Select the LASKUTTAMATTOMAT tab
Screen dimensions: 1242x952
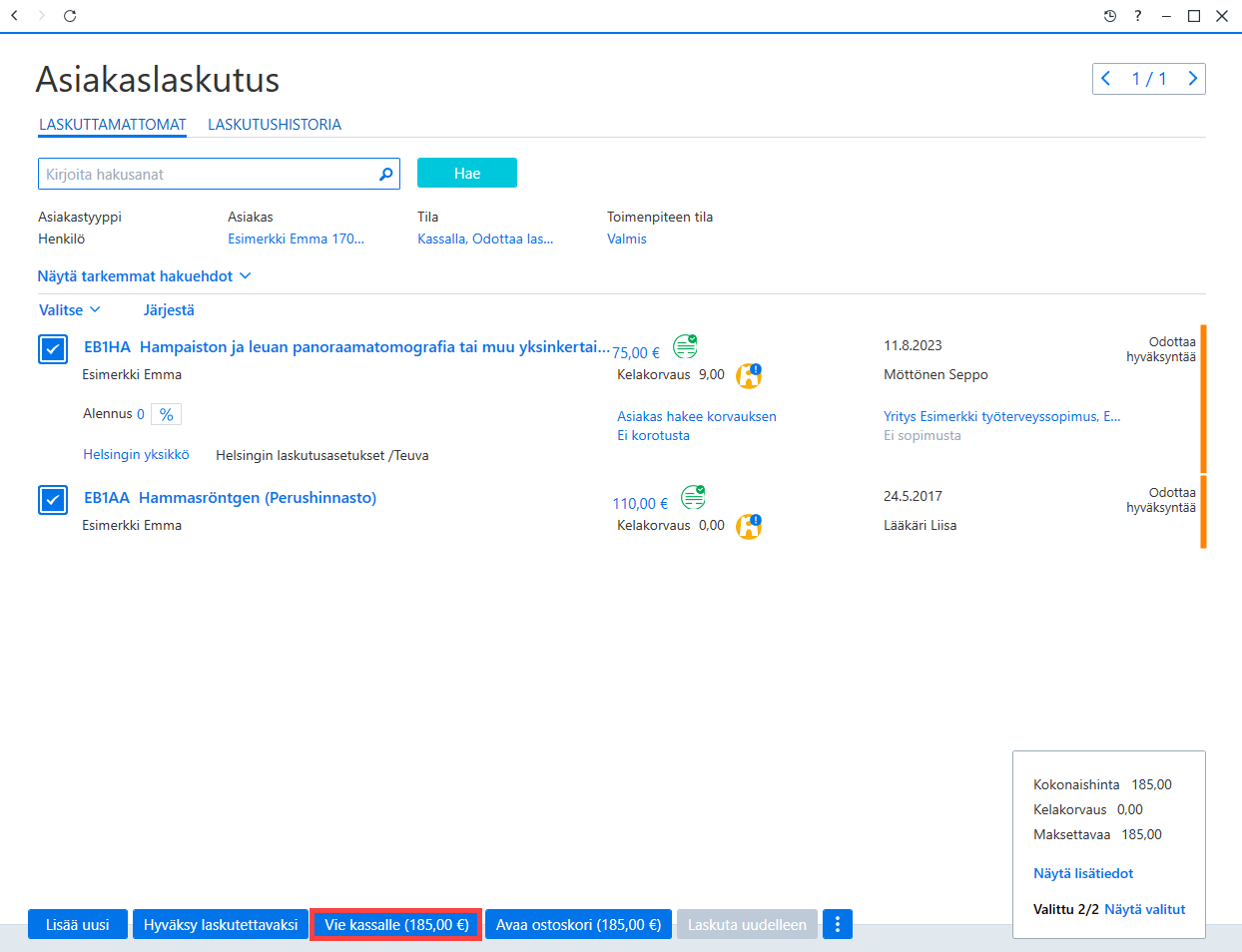tap(113, 125)
